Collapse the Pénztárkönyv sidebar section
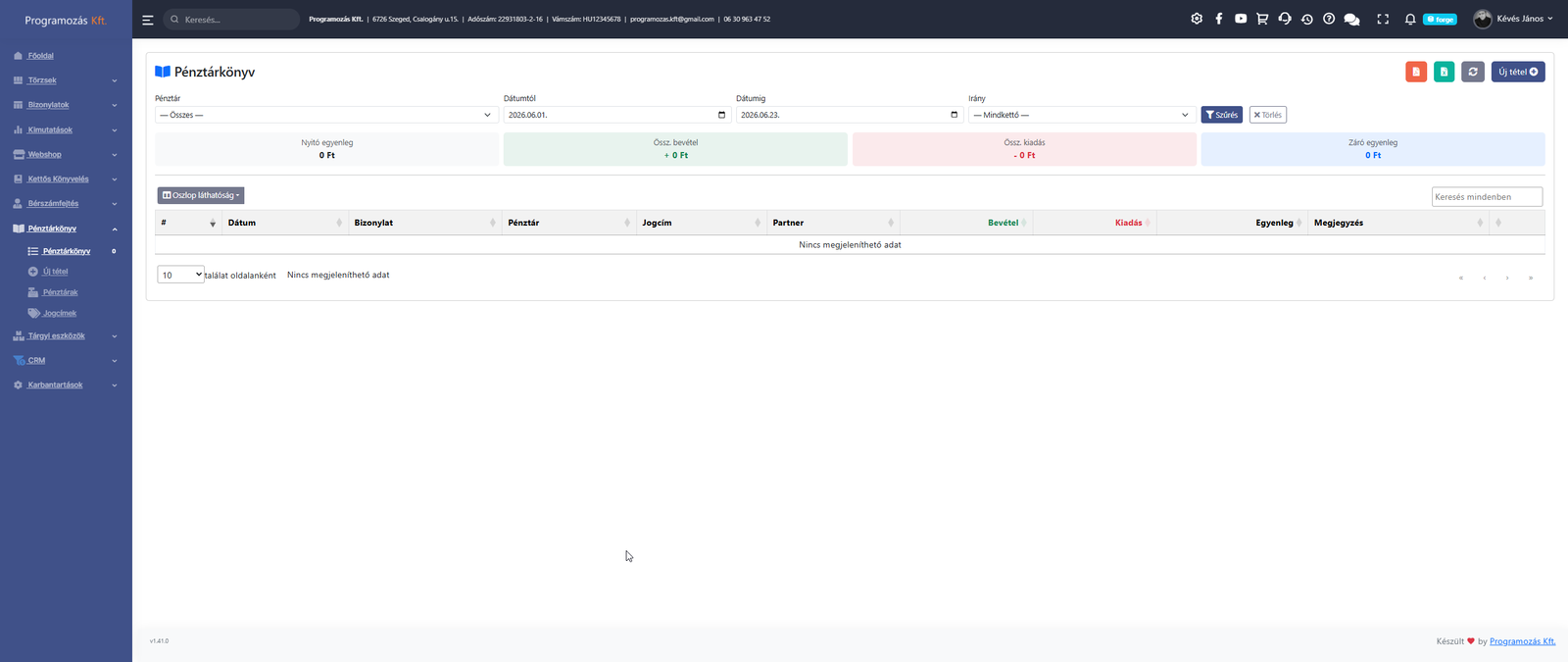This screenshot has width=1568, height=662. coord(66,229)
